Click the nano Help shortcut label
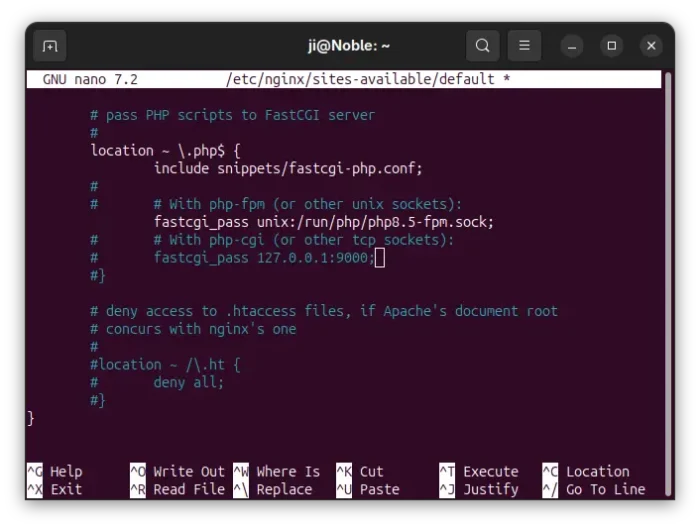Viewport: 700px width, 528px height. tap(65, 472)
